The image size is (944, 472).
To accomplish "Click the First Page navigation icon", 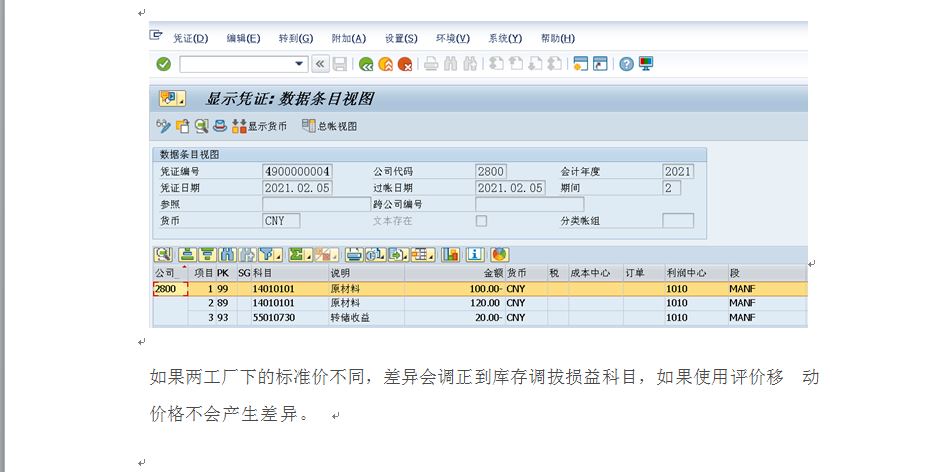I will click(496, 63).
